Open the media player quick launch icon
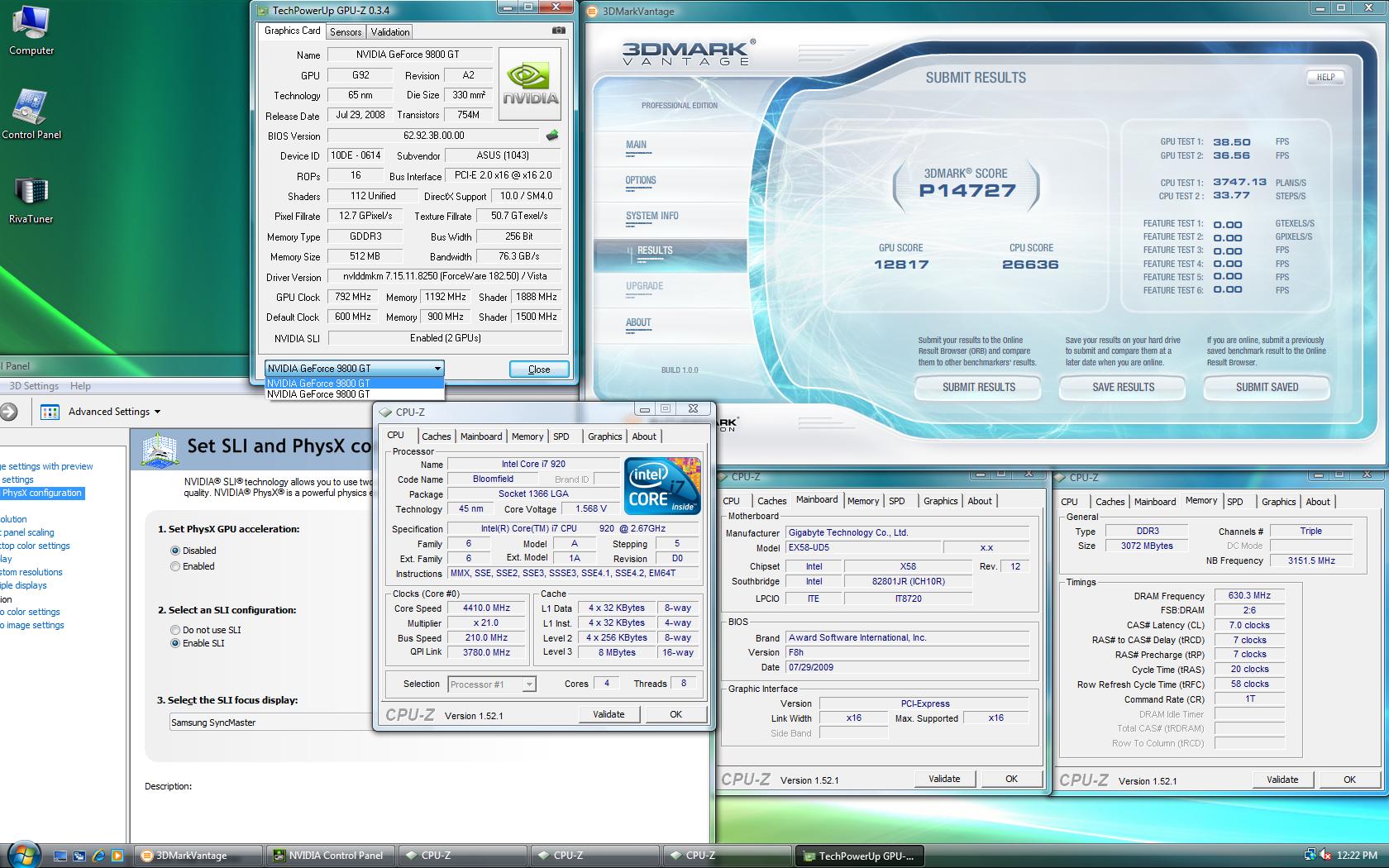The width and height of the screenshot is (1389, 868). coord(117,856)
